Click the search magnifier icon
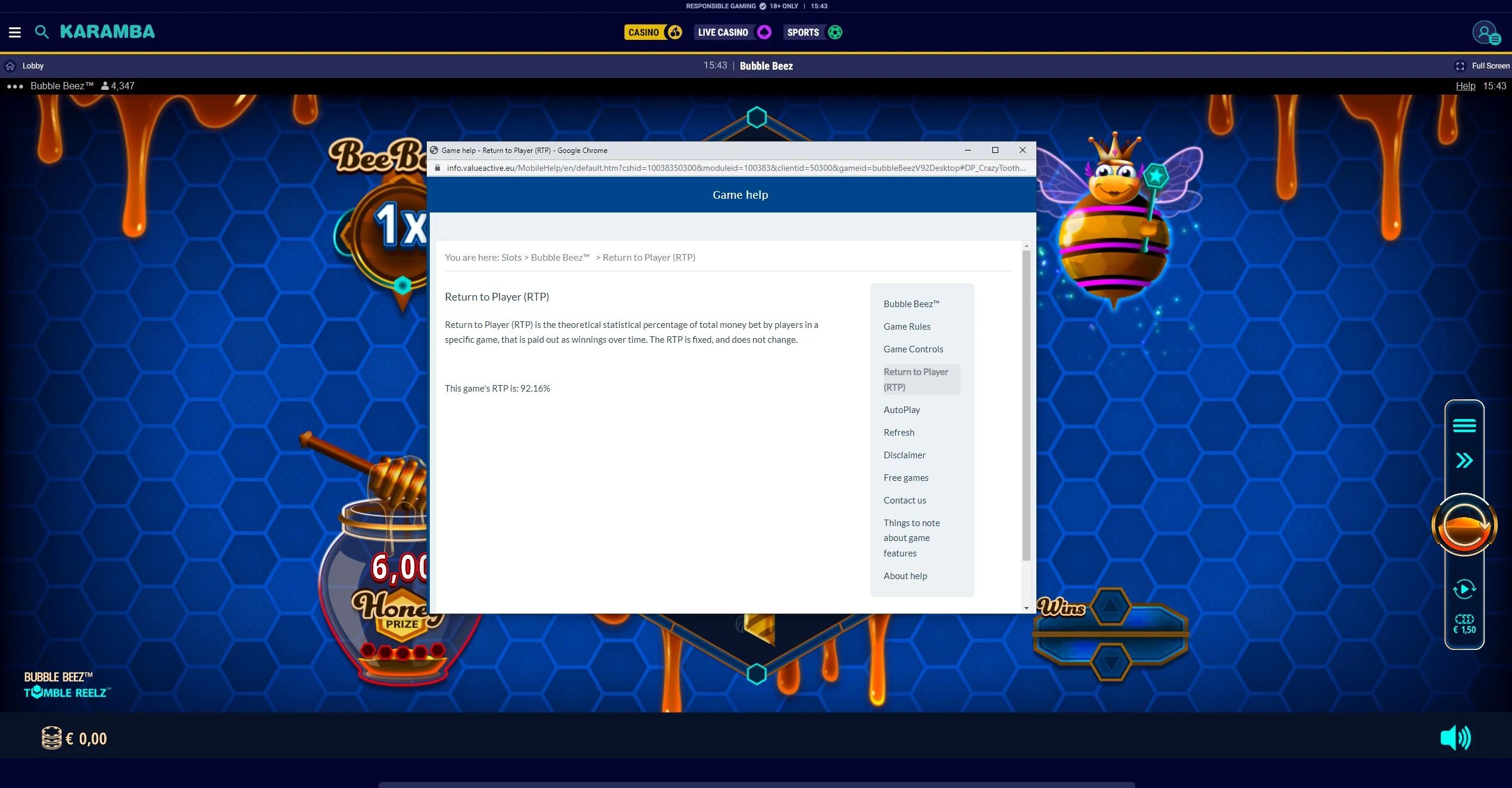The width and height of the screenshot is (1512, 788). [x=42, y=32]
